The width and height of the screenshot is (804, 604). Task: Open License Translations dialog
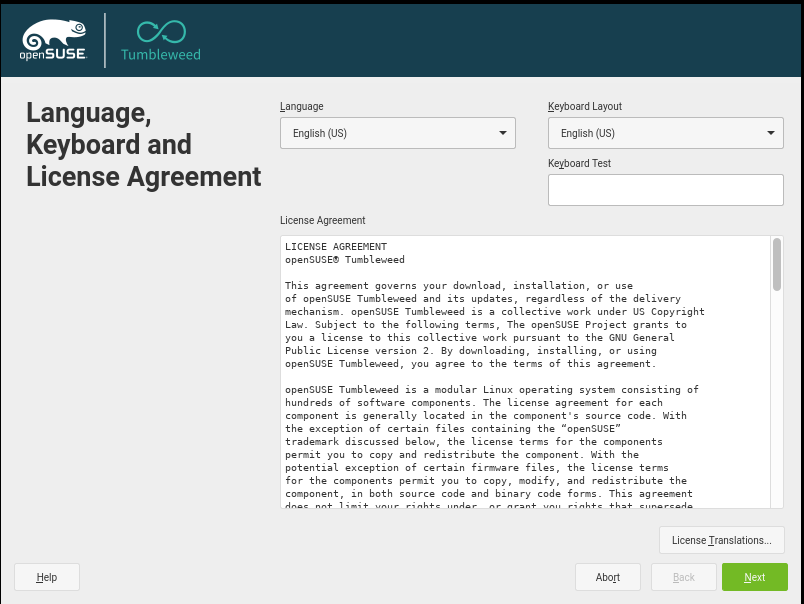pyautogui.click(x=721, y=540)
